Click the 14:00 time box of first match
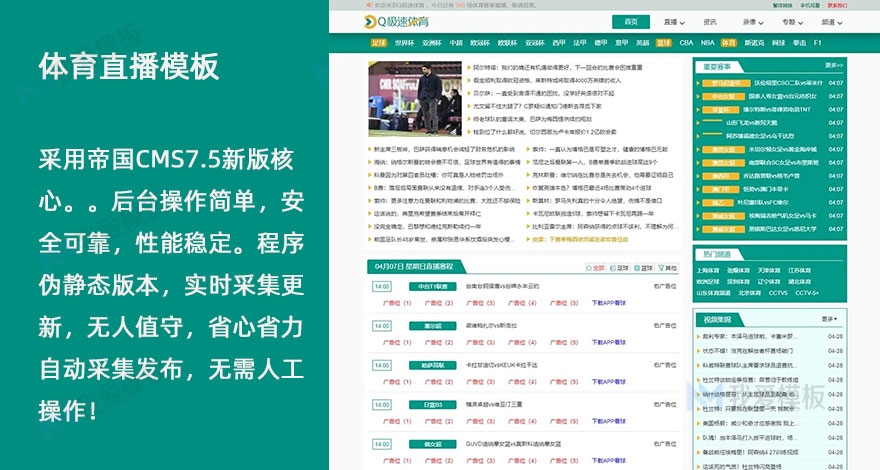The width and height of the screenshot is (880, 470). click(x=382, y=287)
